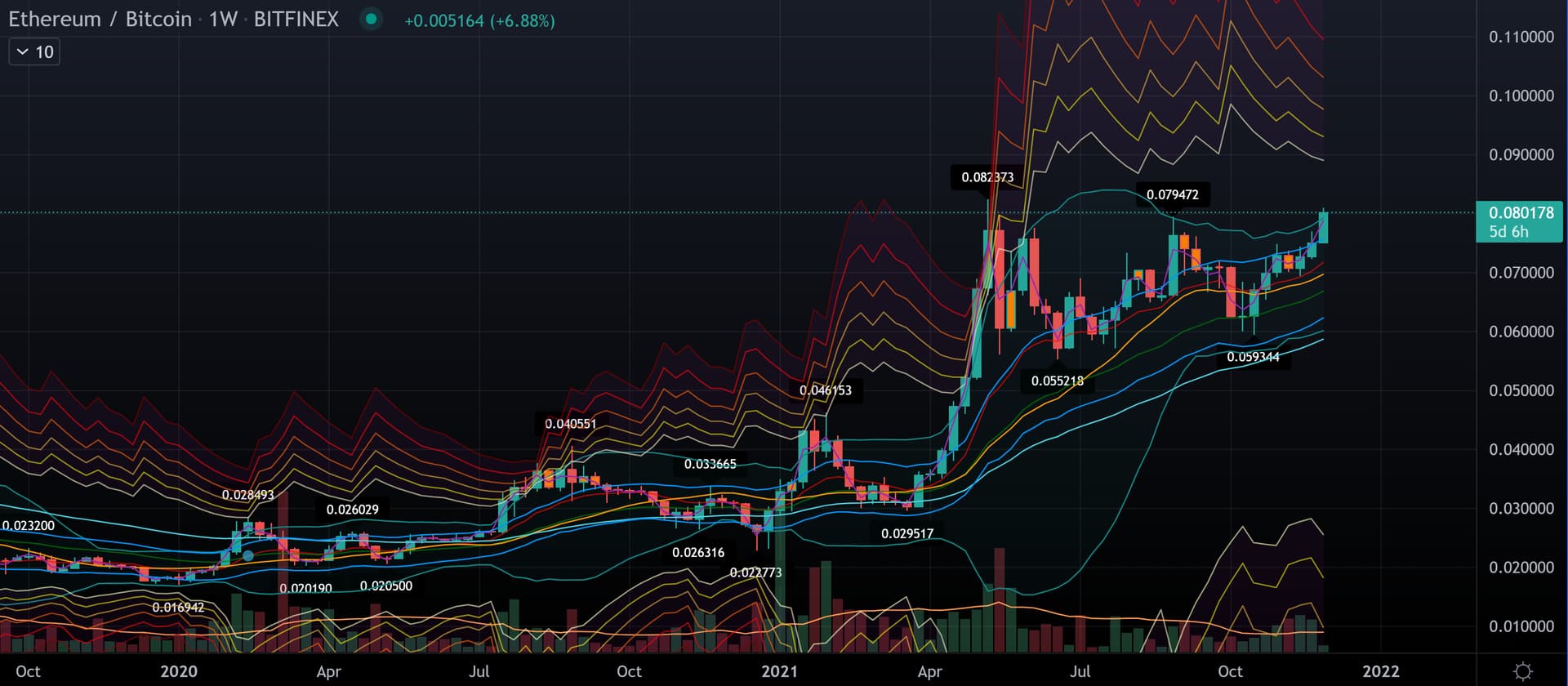Click the teal circle marker on chart
The image size is (1568, 686).
click(x=248, y=555)
